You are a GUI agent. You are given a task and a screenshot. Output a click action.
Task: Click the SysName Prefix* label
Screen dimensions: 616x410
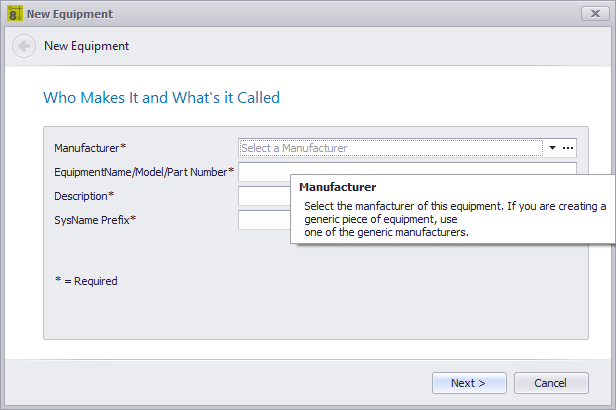point(95,220)
